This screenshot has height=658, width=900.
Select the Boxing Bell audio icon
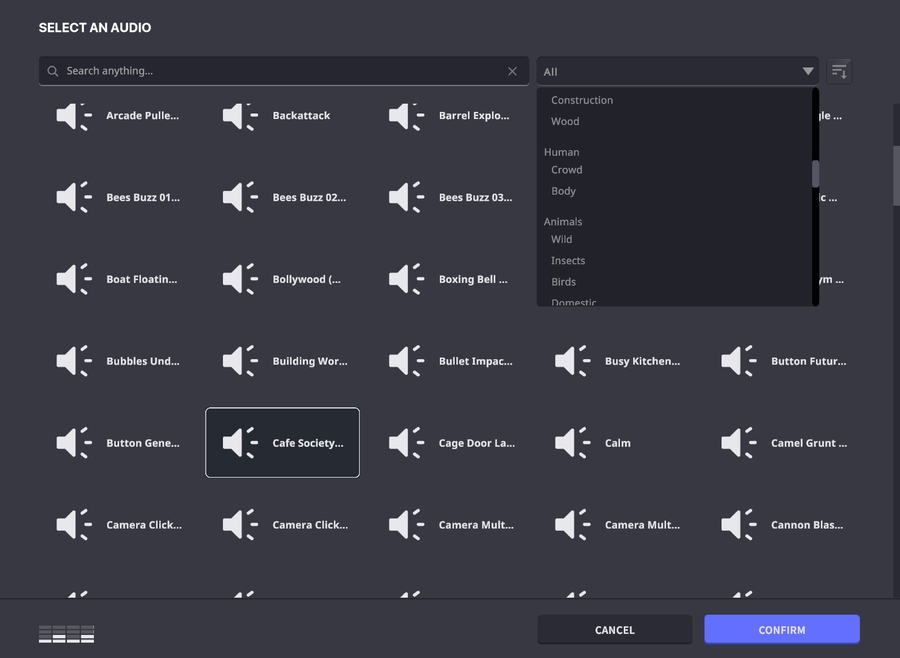coord(406,280)
